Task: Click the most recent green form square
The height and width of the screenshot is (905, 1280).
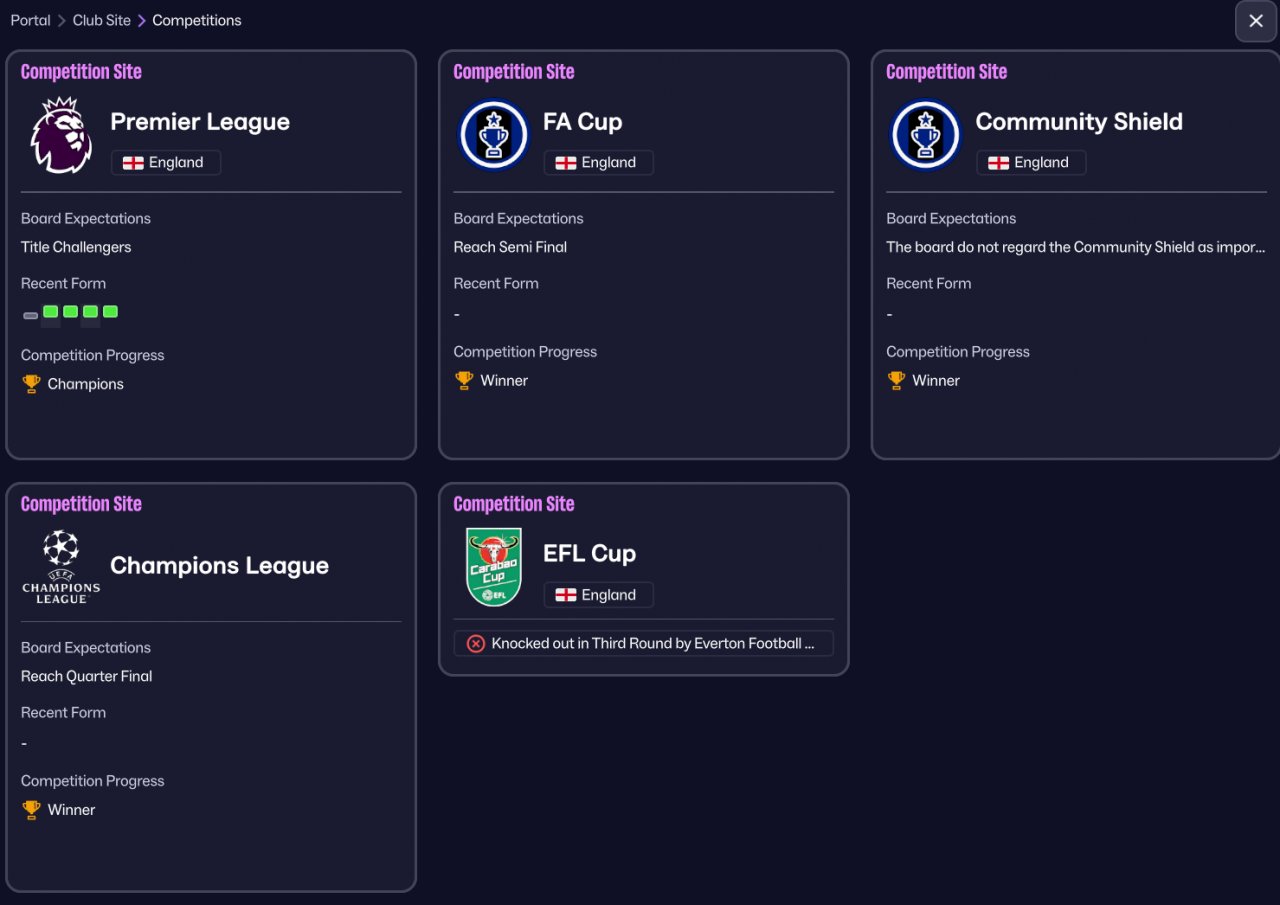Action: click(110, 312)
